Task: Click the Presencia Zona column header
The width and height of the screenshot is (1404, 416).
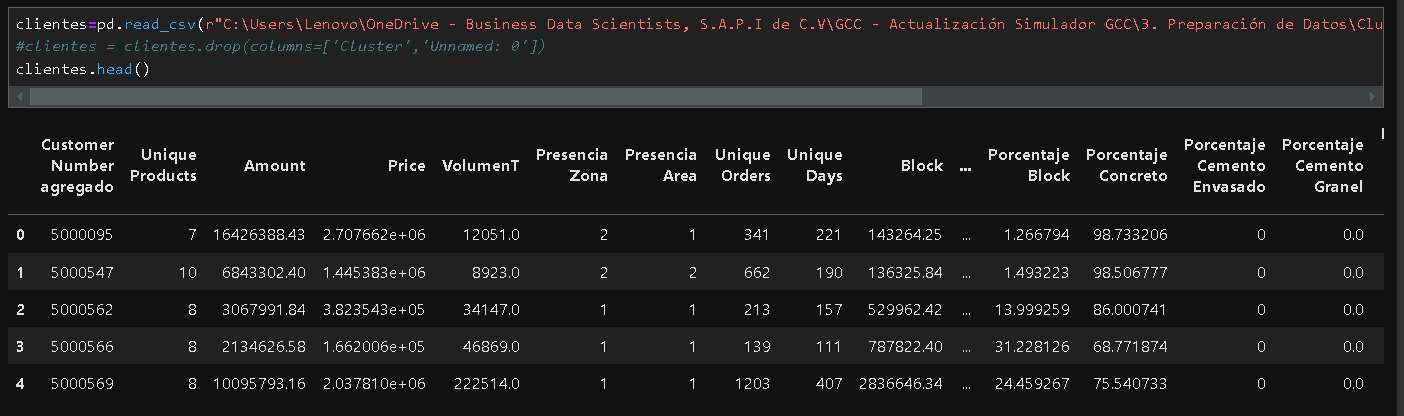Action: pyautogui.click(x=571, y=165)
